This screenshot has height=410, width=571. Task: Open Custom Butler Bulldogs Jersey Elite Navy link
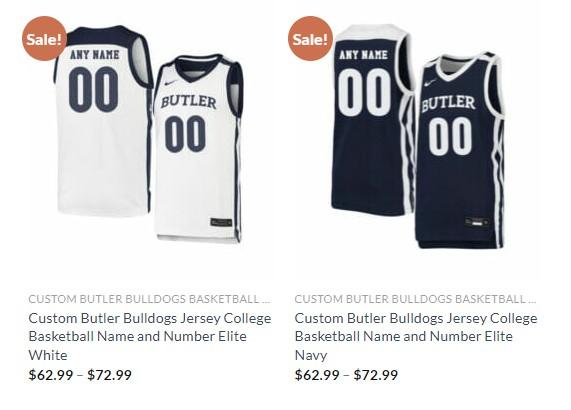416,336
